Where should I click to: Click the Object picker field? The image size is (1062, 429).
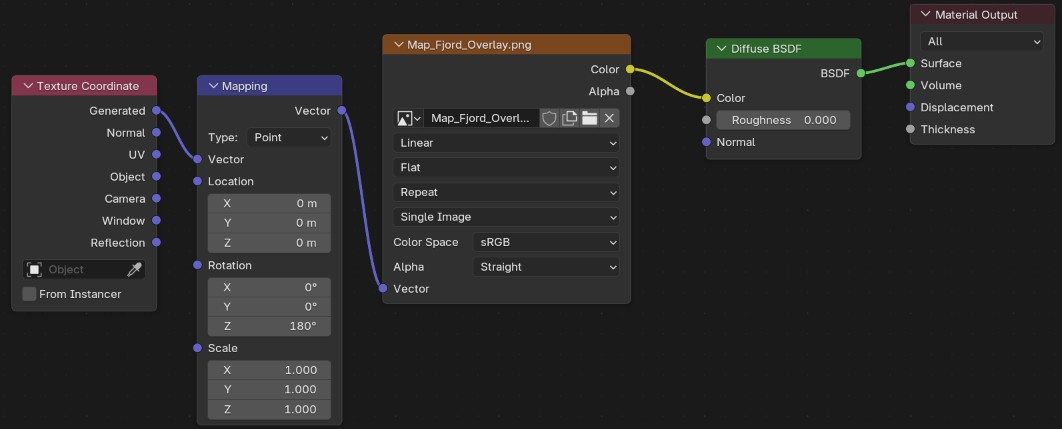pos(84,270)
